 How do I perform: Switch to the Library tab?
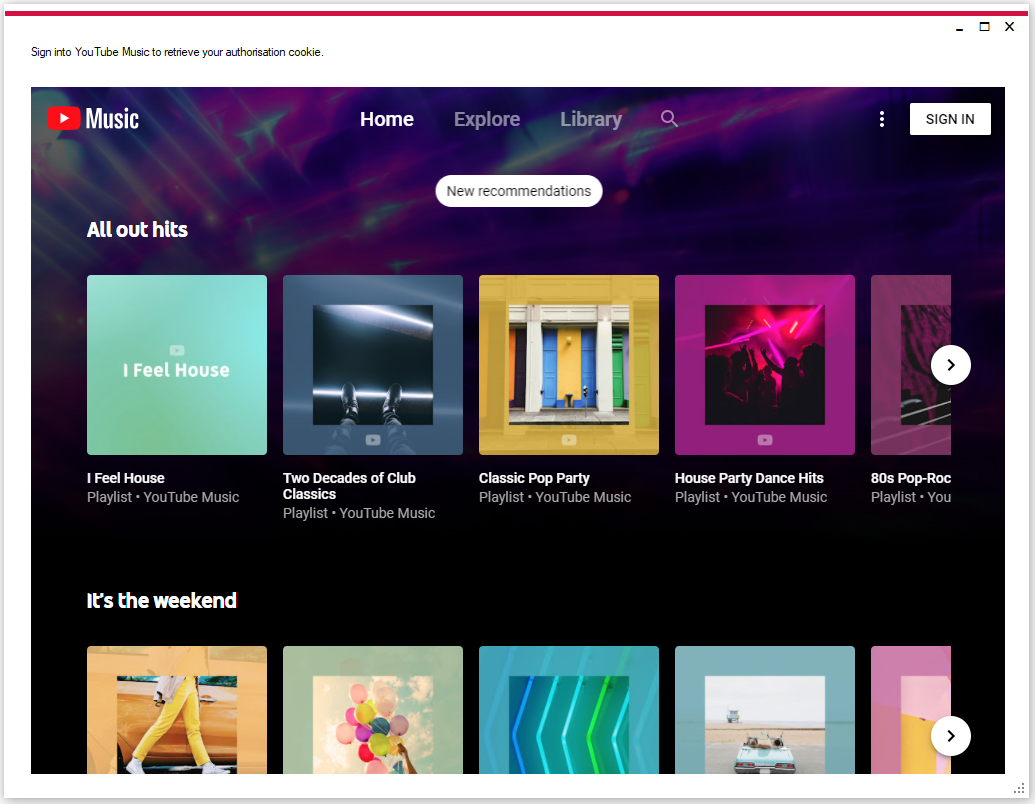pyautogui.click(x=591, y=119)
